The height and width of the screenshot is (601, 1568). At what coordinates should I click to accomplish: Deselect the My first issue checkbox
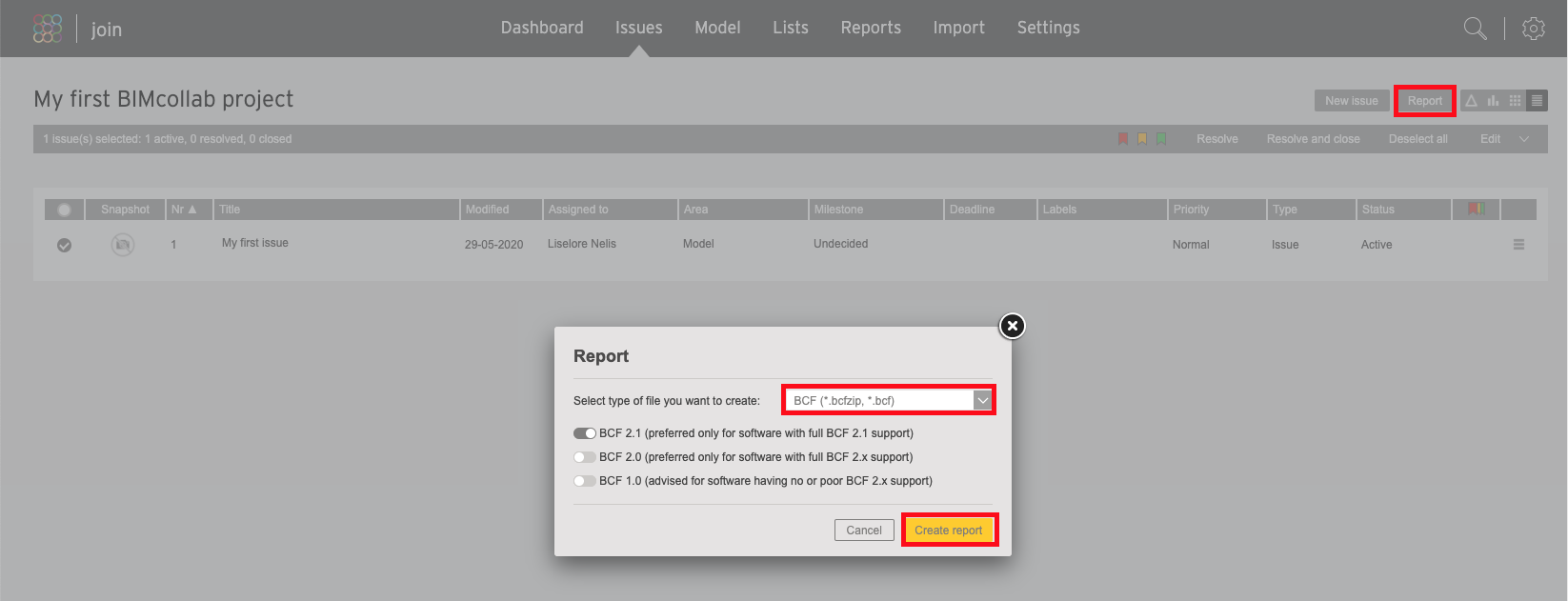click(x=65, y=245)
